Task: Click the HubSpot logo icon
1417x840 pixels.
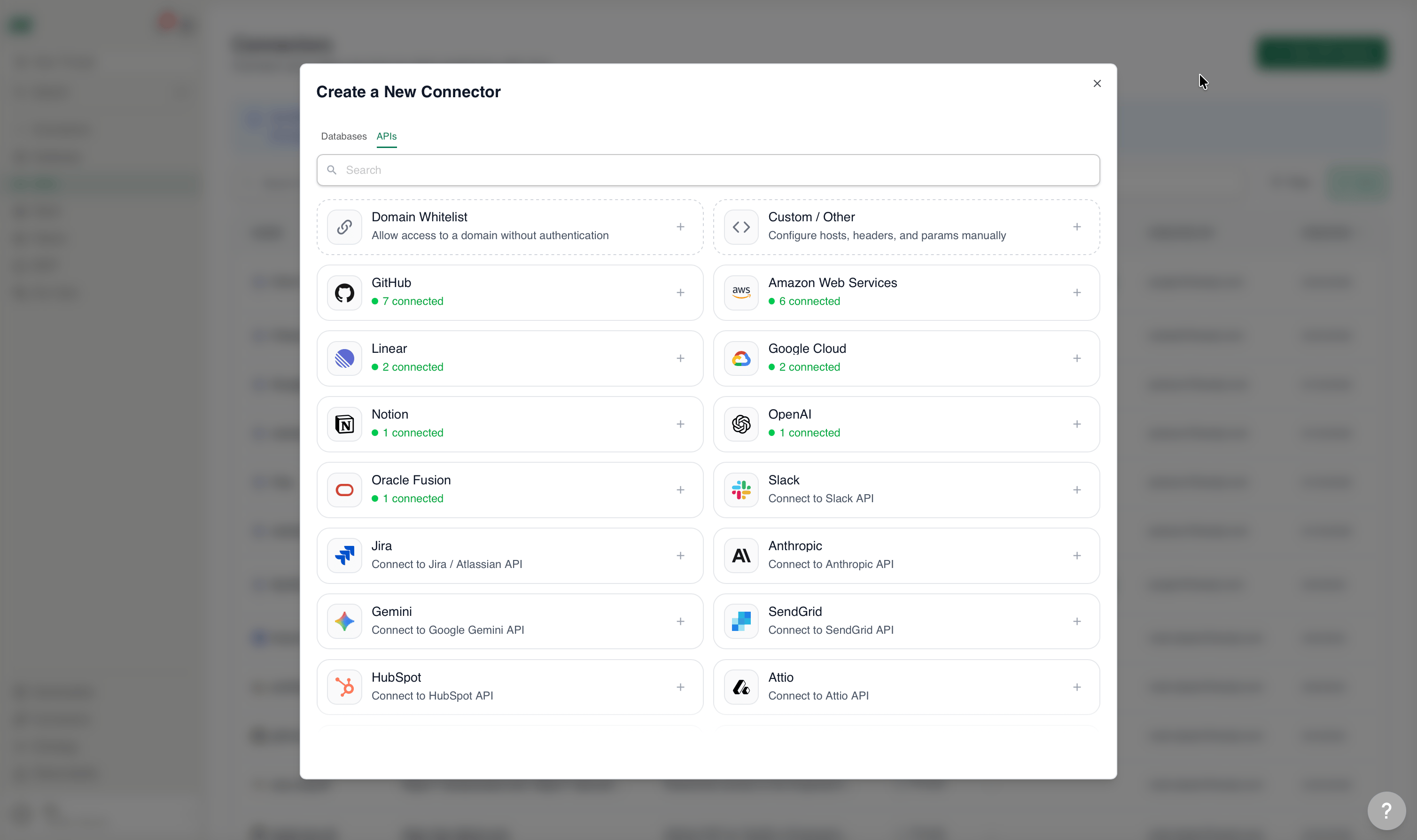Action: (345, 686)
